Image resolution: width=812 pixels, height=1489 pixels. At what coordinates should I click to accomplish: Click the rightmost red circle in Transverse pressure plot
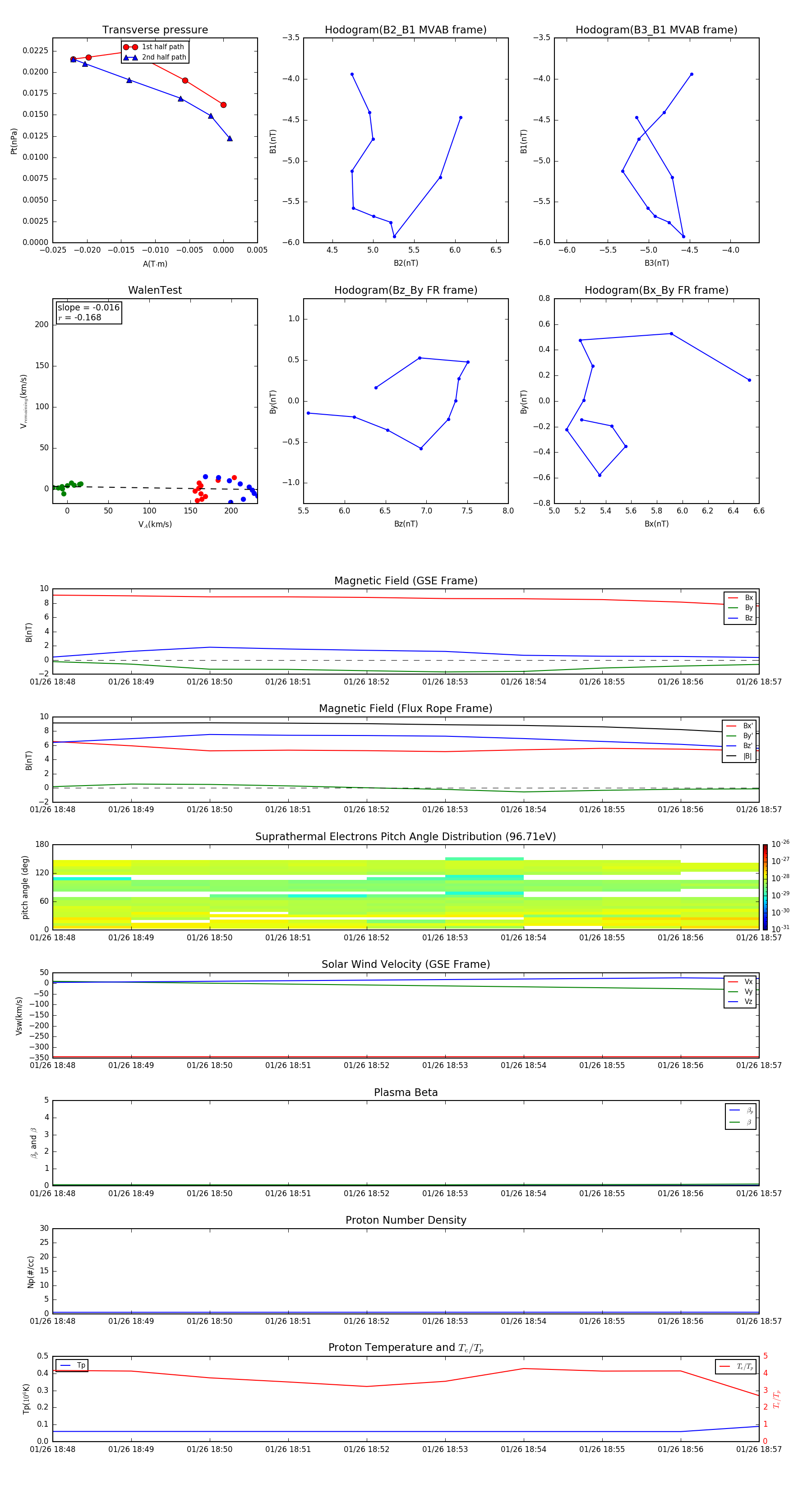(223, 105)
